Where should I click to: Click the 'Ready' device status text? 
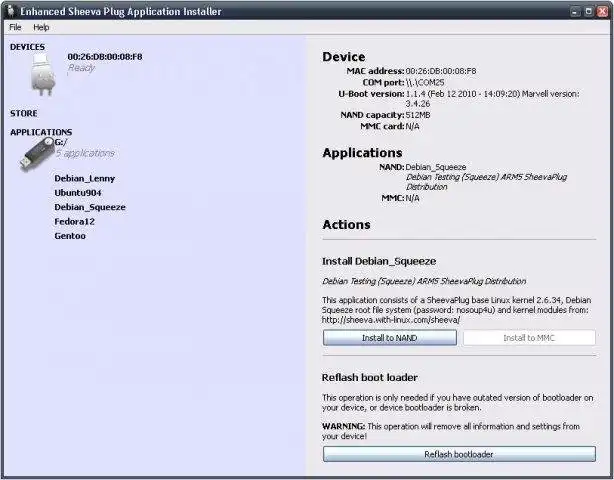pyautogui.click(x=81, y=68)
